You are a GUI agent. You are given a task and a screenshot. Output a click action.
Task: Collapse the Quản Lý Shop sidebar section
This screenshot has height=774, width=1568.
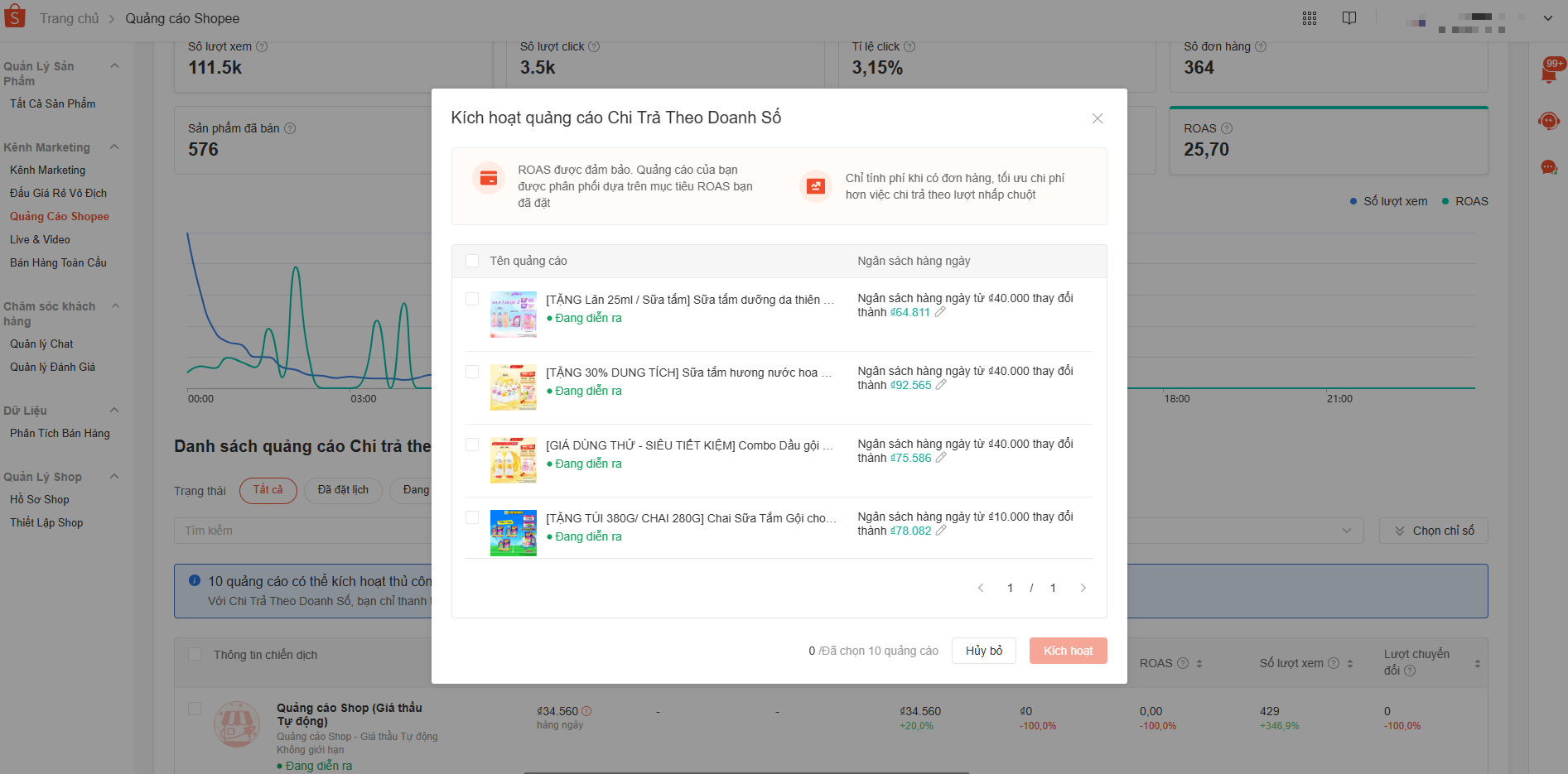pos(114,477)
